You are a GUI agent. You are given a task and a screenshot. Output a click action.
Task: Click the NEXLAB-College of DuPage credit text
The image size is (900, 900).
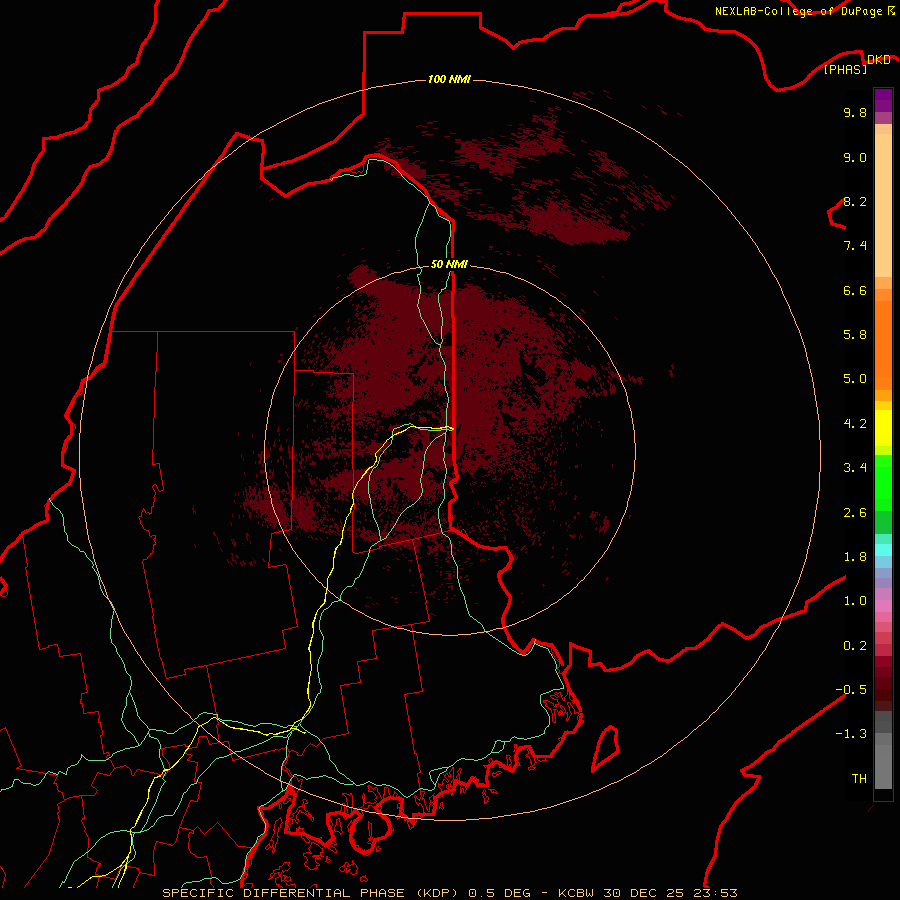point(801,11)
